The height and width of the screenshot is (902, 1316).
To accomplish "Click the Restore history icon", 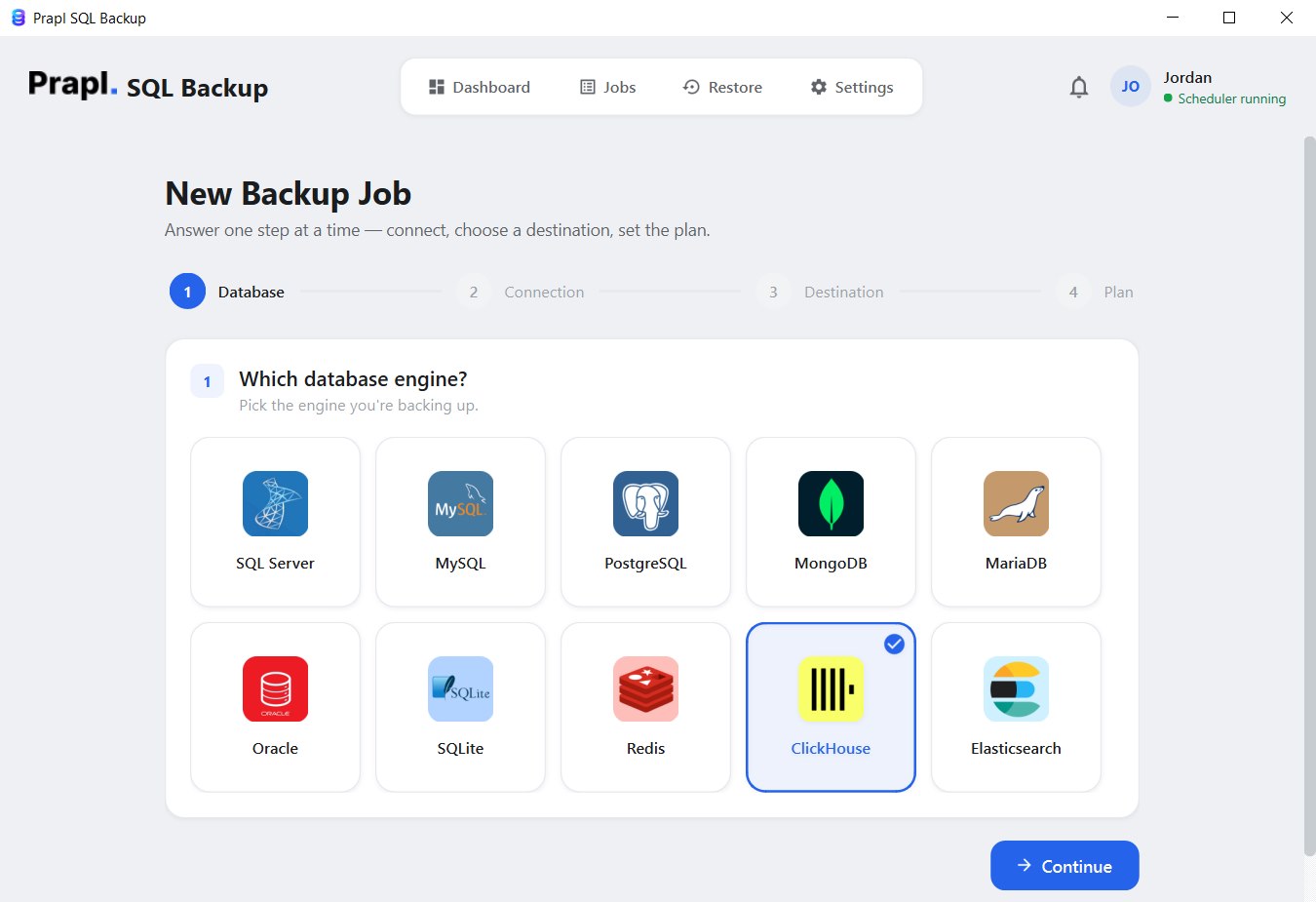I will click(691, 87).
